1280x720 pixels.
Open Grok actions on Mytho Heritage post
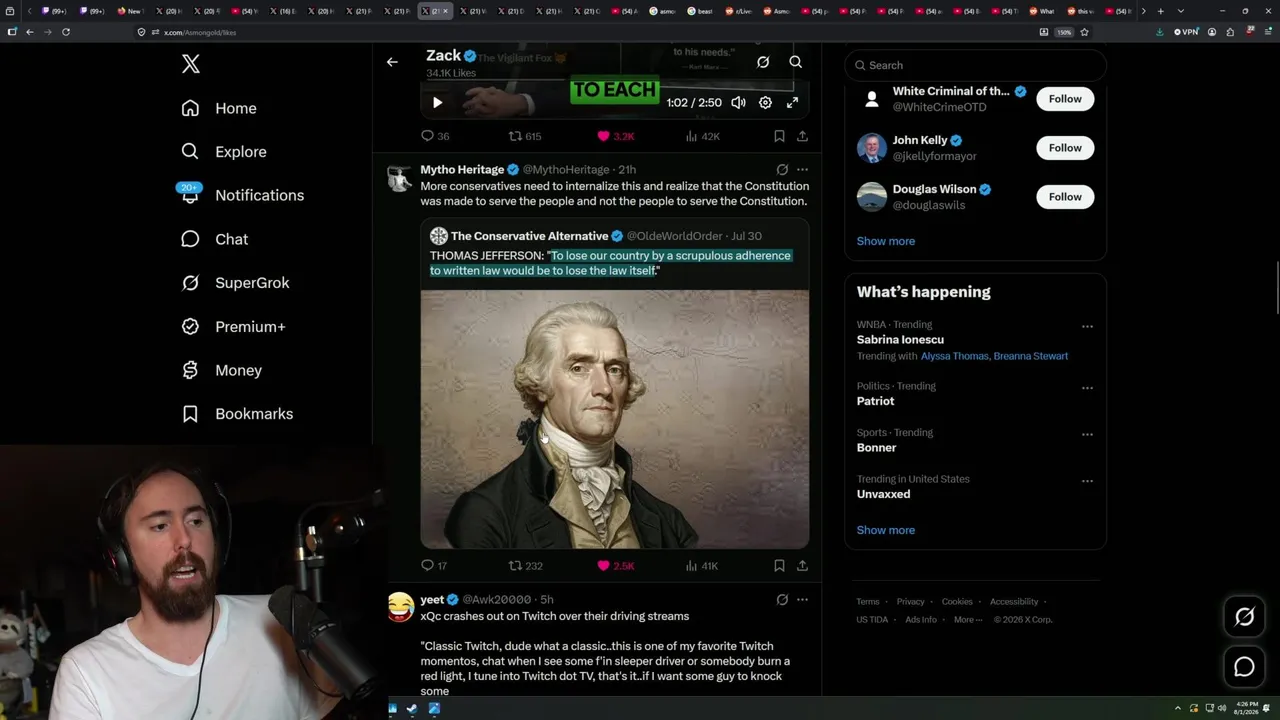click(782, 170)
